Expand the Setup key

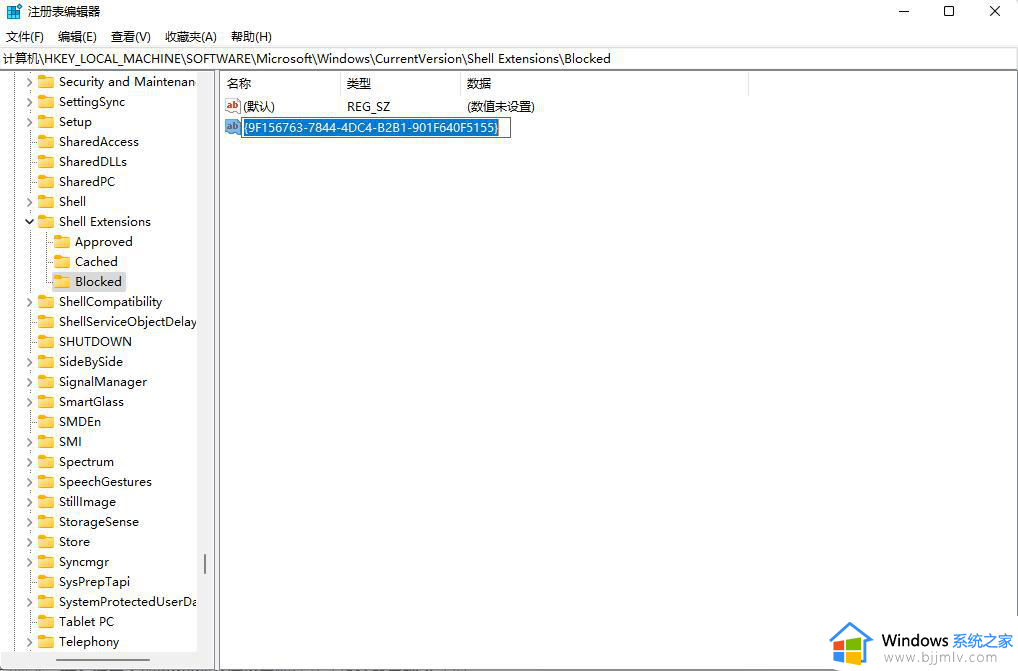click(29, 123)
